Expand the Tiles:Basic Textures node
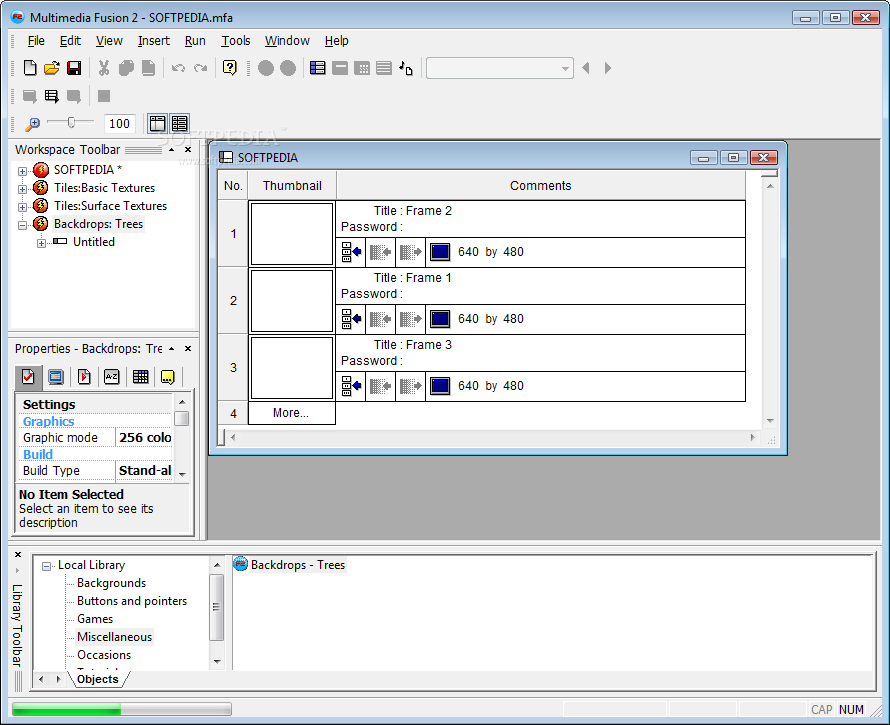890x725 pixels. (22, 189)
